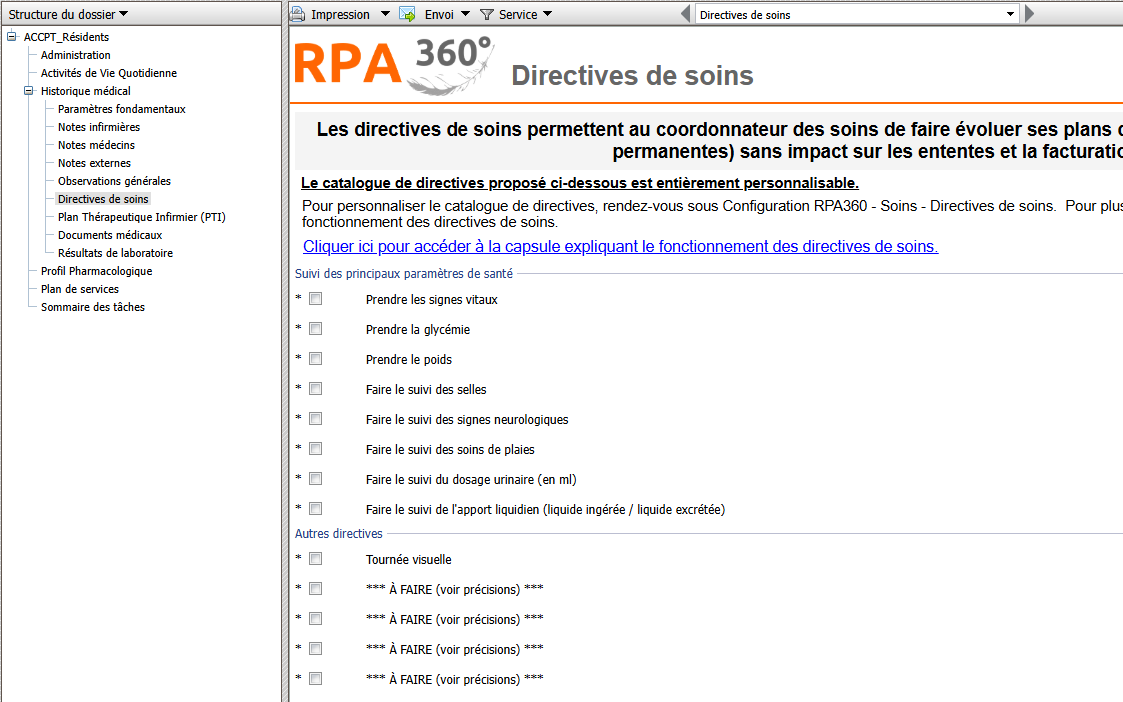Select Profil Pharmacologique
The width and height of the screenshot is (1123, 702).
tap(96, 271)
